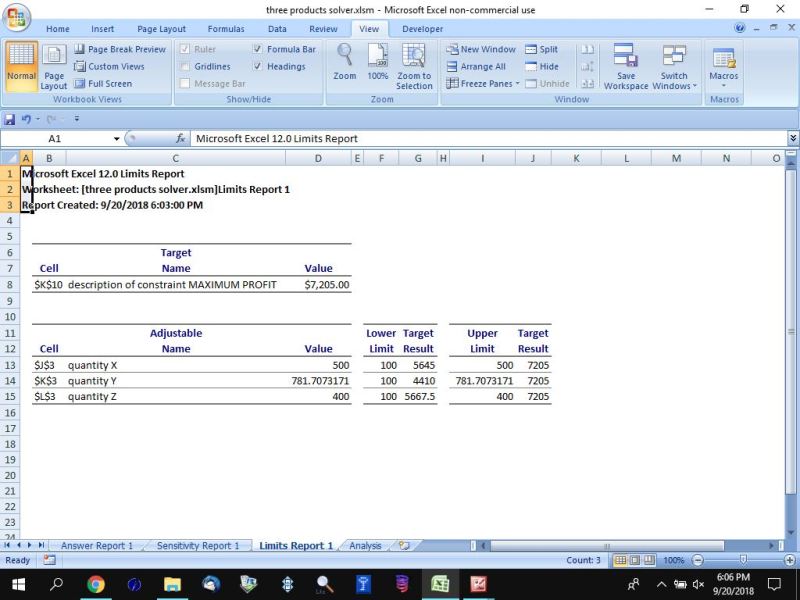Click the Insert Function fx icon

(x=180, y=139)
